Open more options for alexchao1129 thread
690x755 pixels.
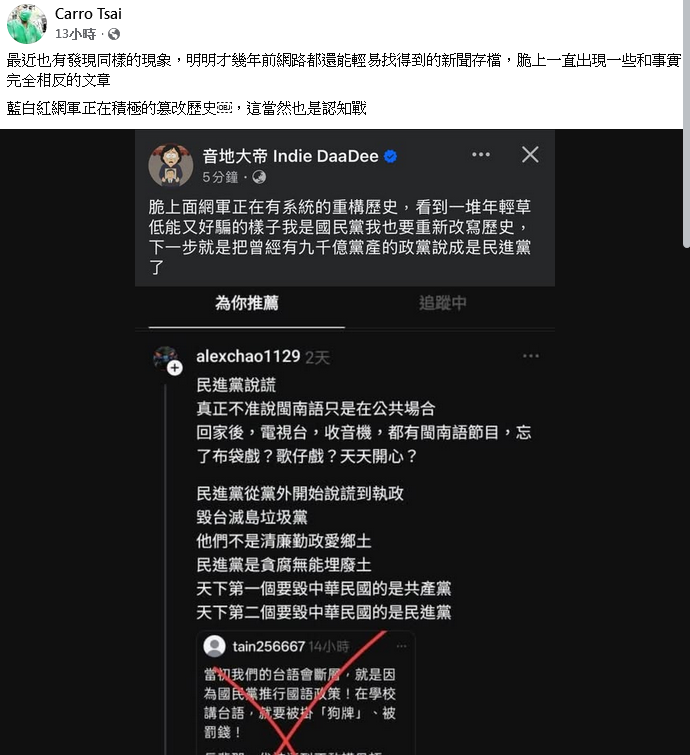(x=531, y=356)
